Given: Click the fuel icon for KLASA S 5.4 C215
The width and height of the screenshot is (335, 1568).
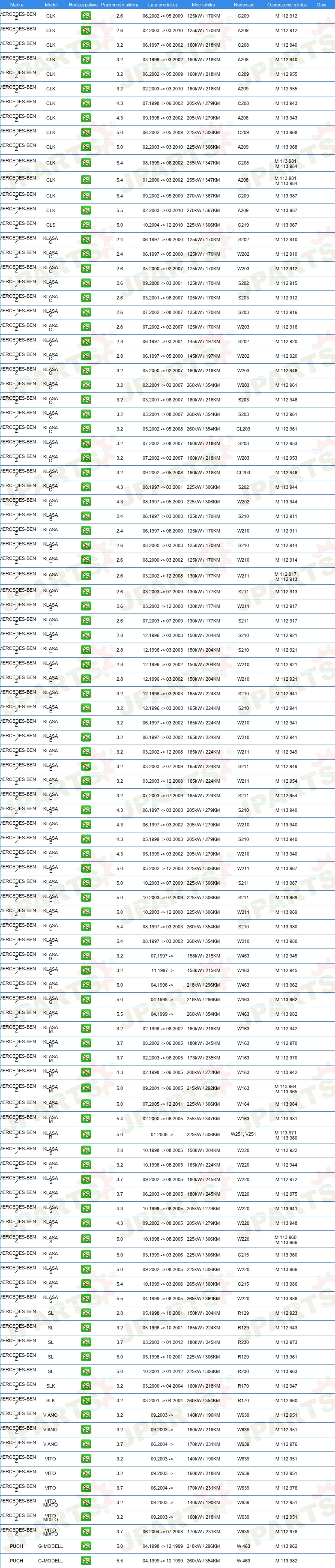Looking at the screenshot, I should tap(86, 1285).
